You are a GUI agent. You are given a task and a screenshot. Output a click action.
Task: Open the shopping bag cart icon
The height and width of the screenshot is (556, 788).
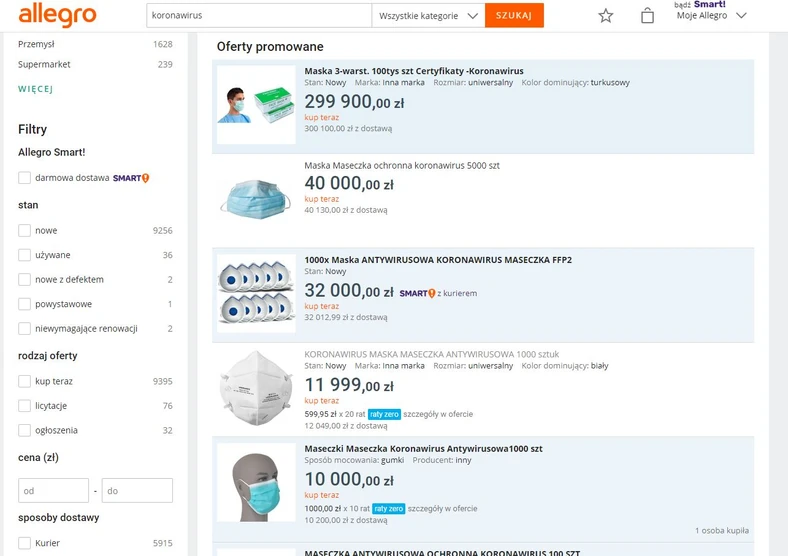tap(647, 16)
